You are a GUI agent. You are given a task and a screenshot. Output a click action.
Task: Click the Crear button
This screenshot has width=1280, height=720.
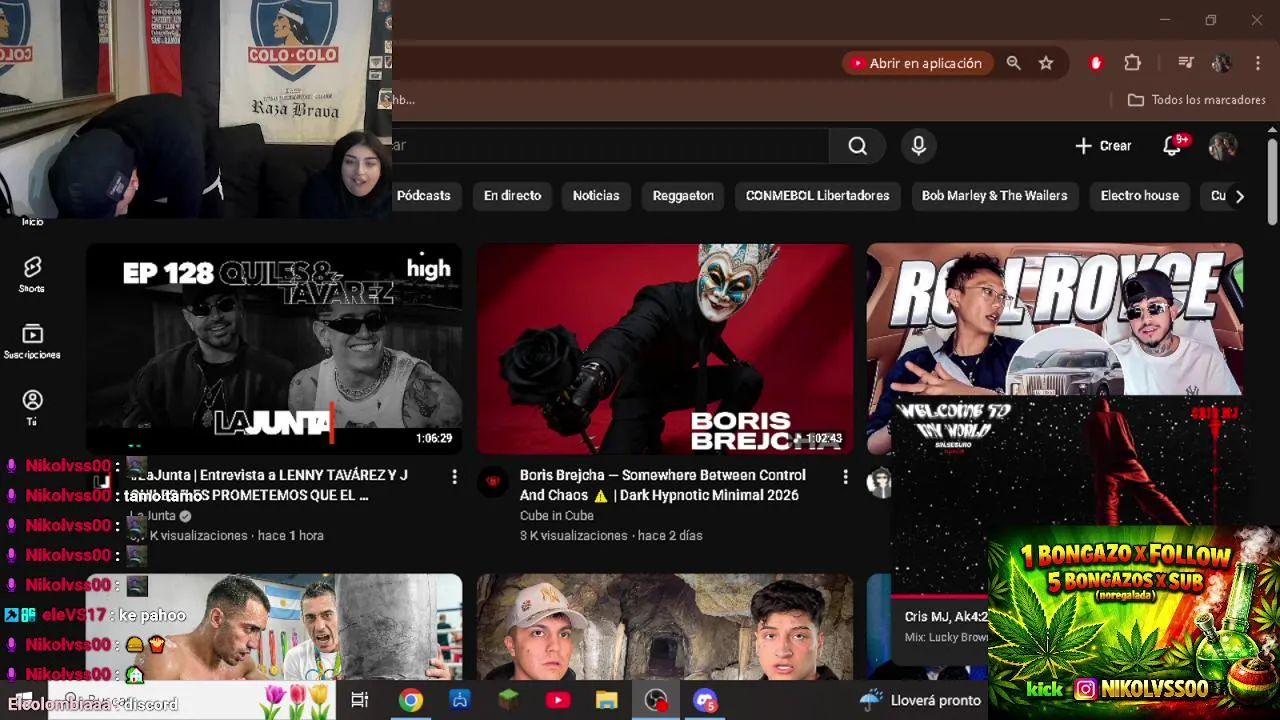pyautogui.click(x=1103, y=146)
